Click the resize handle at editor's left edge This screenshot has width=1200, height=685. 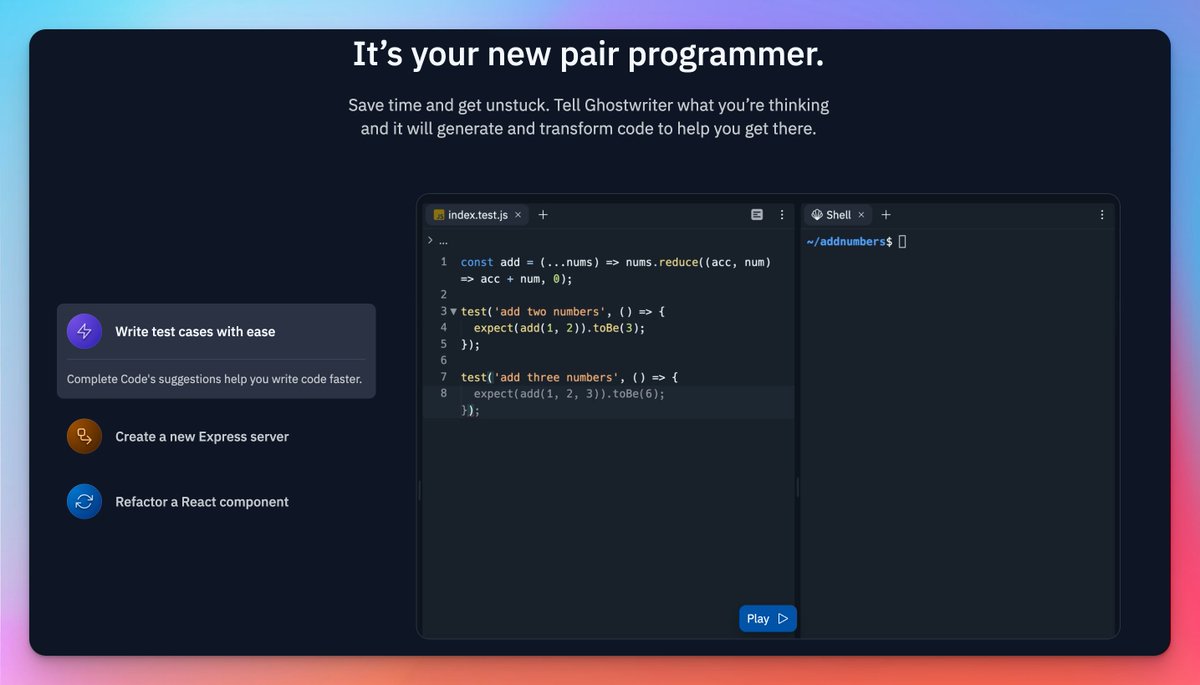(x=420, y=490)
